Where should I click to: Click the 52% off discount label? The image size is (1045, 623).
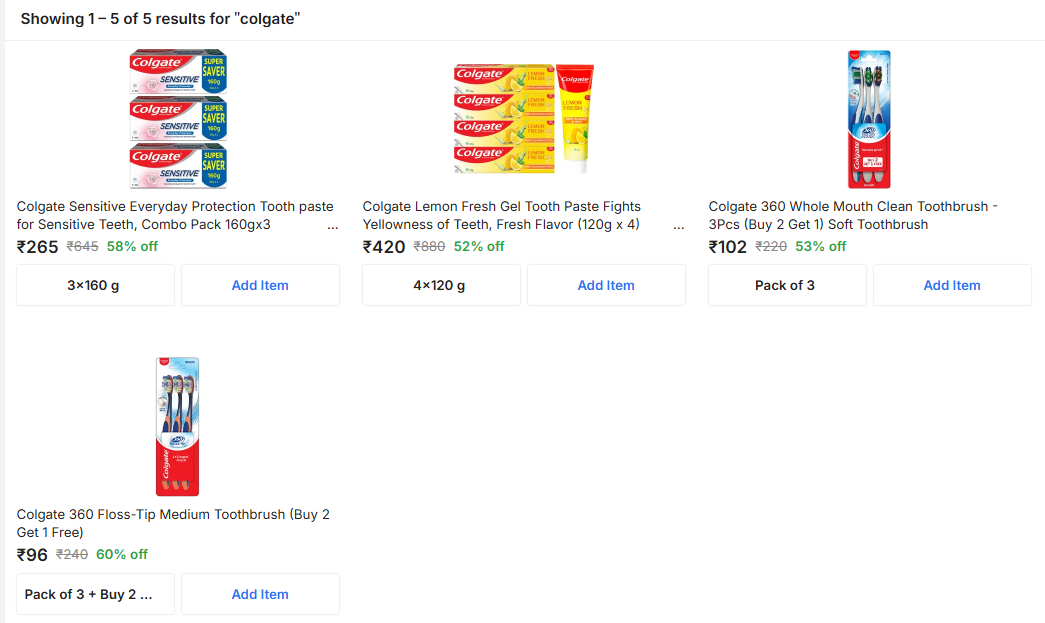(x=479, y=247)
